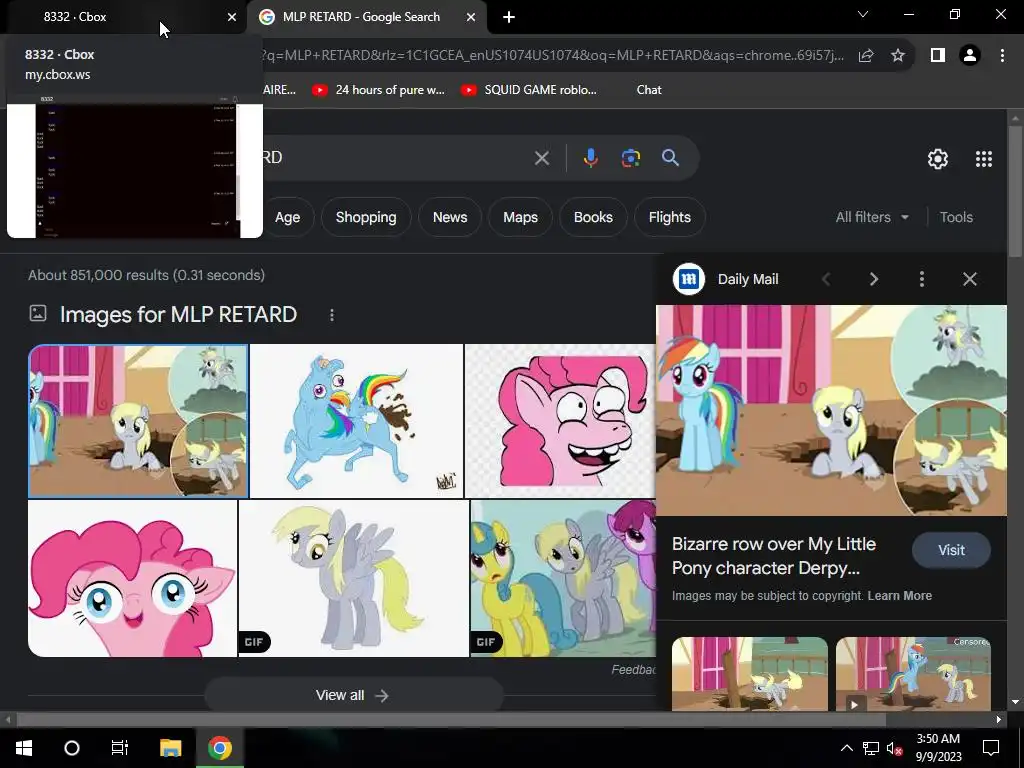
Task: Click the image results Feedback link
Action: [633, 669]
